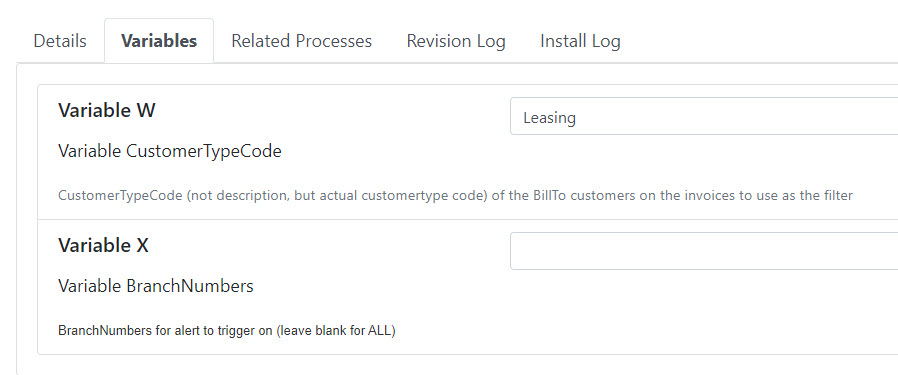Click the Variable CustomerTypeCode label

tap(170, 152)
